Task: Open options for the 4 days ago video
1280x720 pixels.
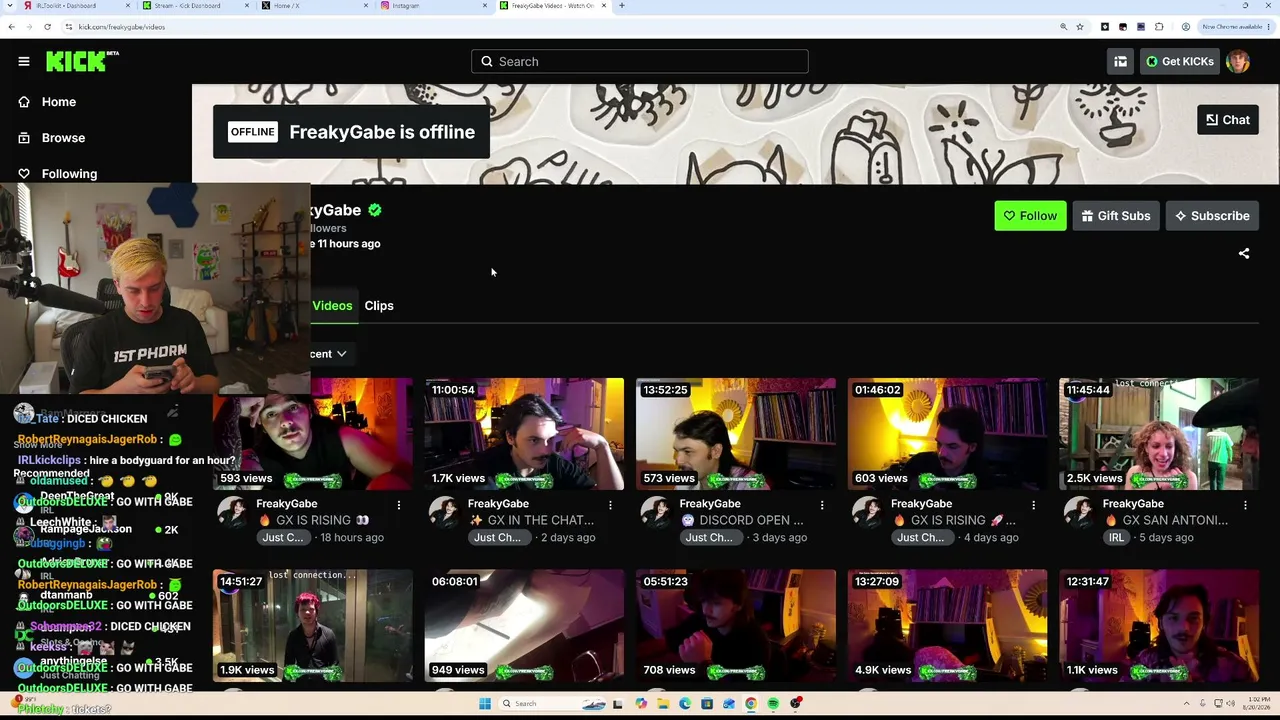Action: click(1033, 505)
